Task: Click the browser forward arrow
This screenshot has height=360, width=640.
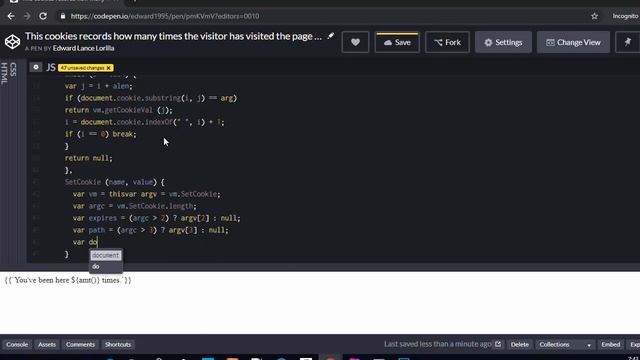Action: tap(27, 16)
